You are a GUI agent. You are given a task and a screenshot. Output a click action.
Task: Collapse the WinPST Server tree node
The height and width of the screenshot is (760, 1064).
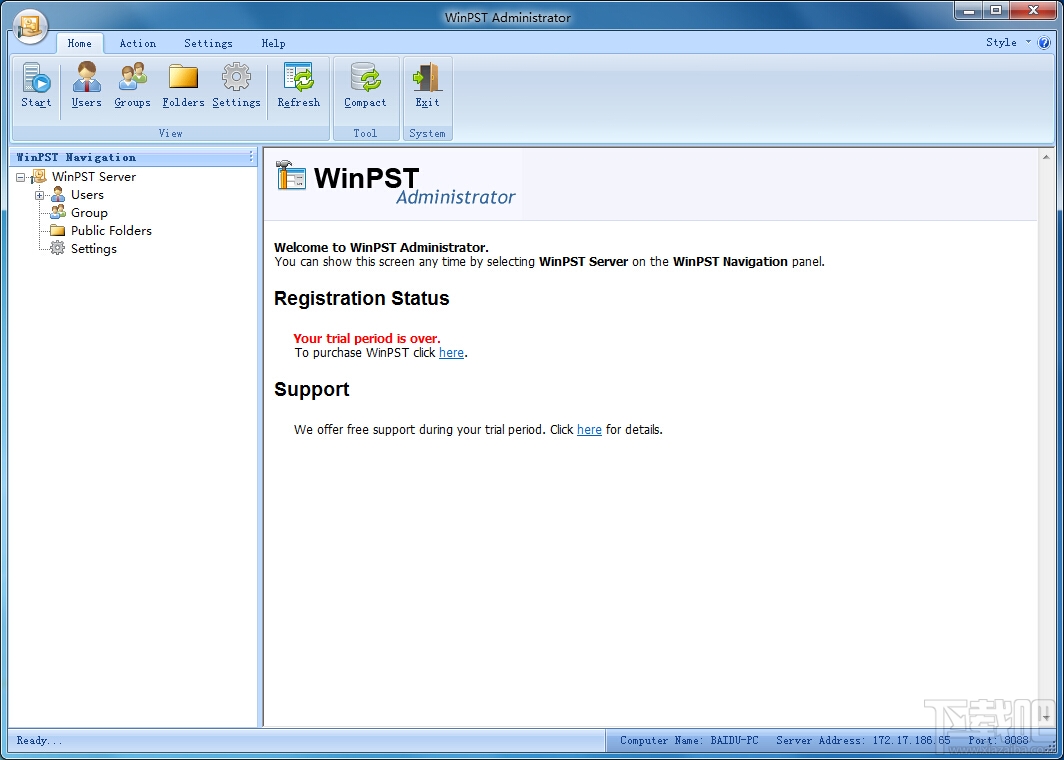[x=20, y=177]
